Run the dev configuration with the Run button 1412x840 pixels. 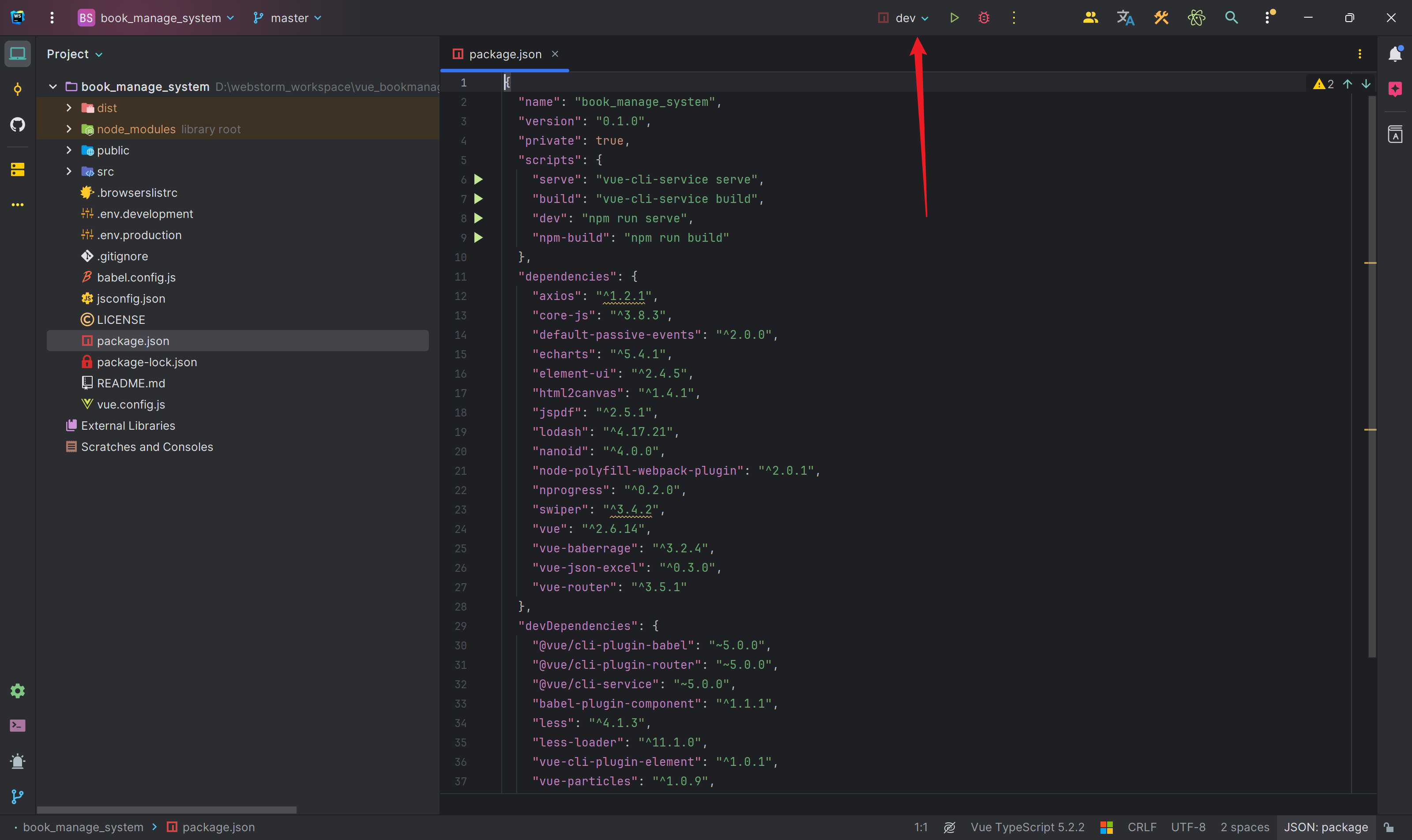(954, 18)
